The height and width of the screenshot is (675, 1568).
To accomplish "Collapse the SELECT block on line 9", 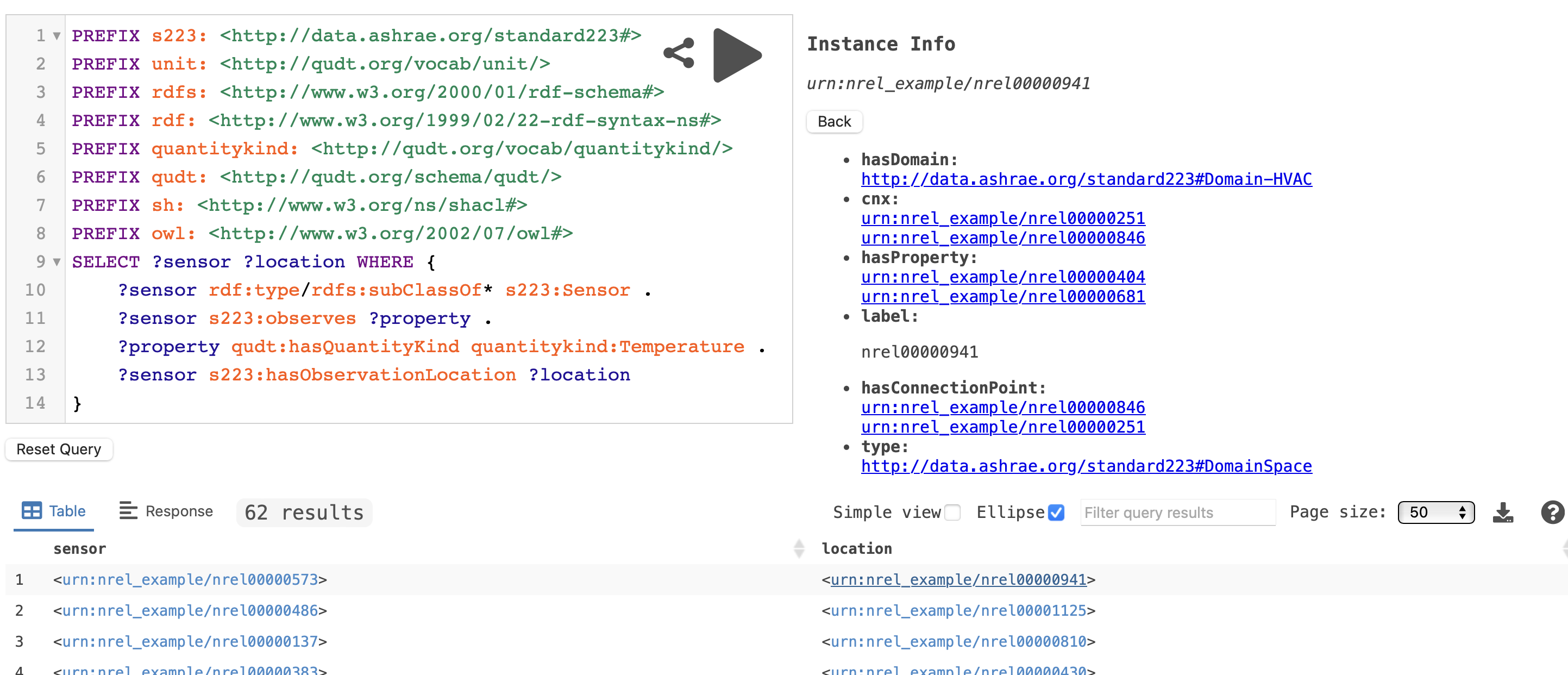I will click(x=57, y=262).
